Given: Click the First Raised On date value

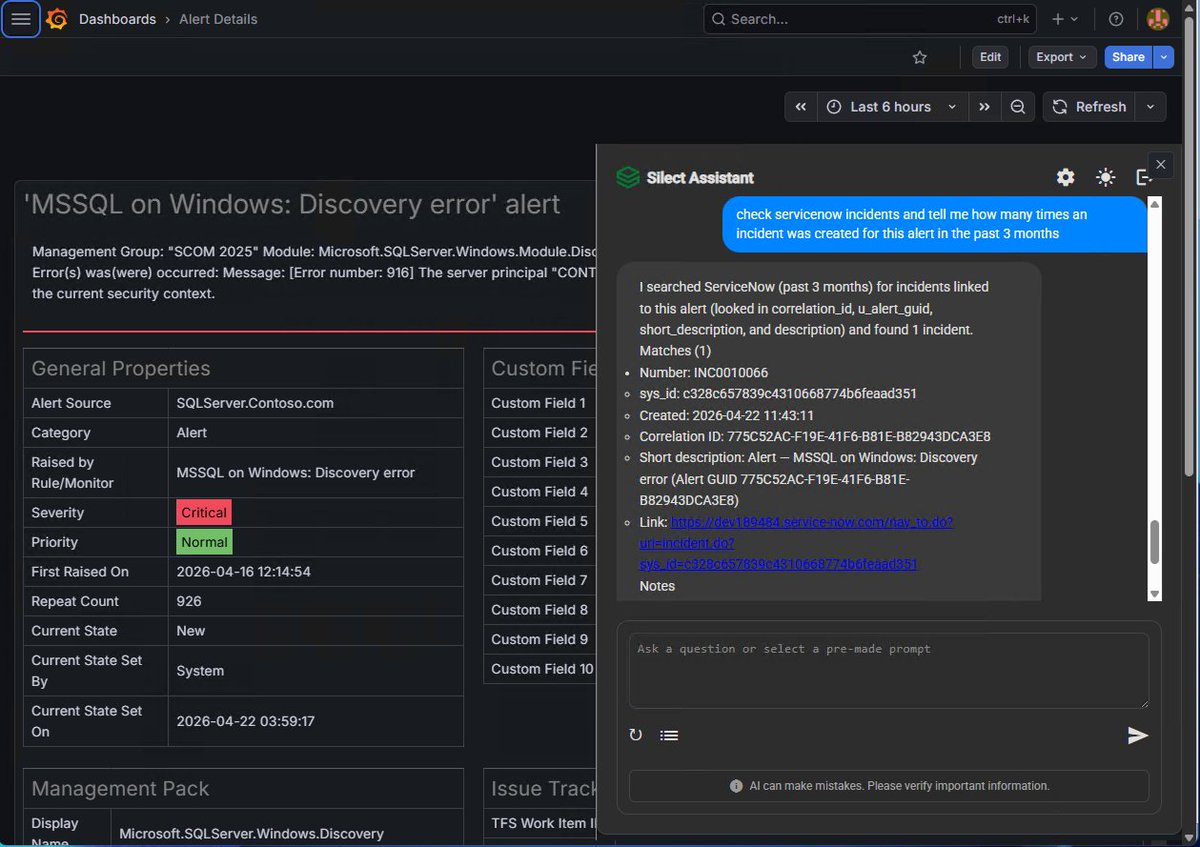Looking at the screenshot, I should 243,572.
